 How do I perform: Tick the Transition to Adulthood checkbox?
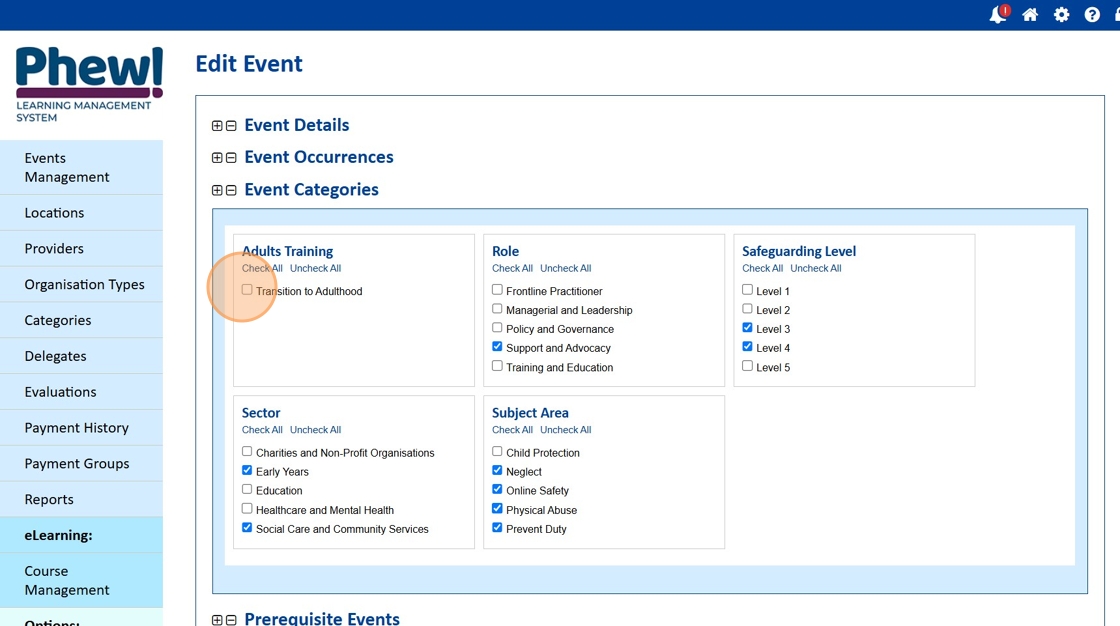tap(247, 290)
